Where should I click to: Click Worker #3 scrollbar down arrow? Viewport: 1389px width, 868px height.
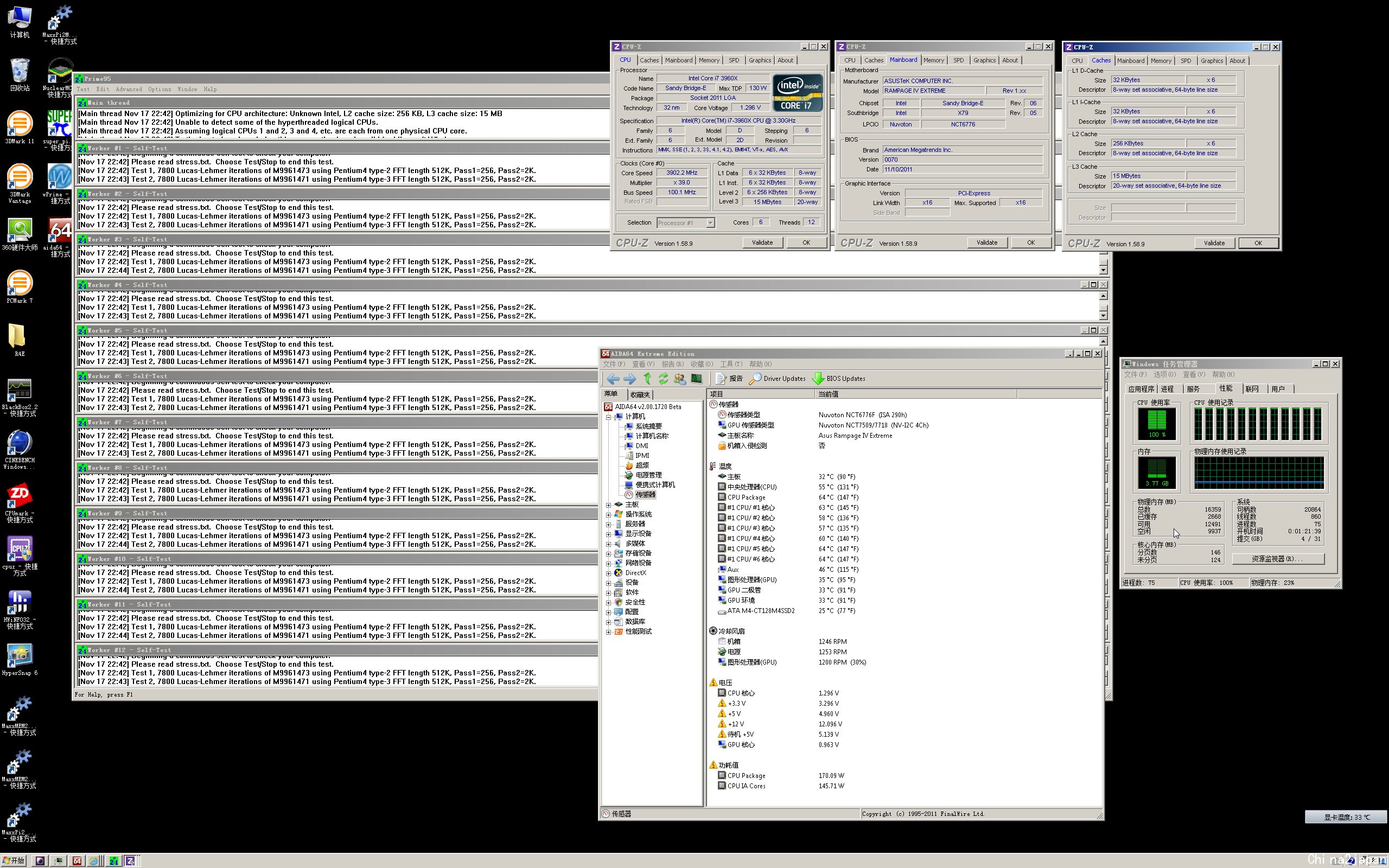[x=1103, y=270]
